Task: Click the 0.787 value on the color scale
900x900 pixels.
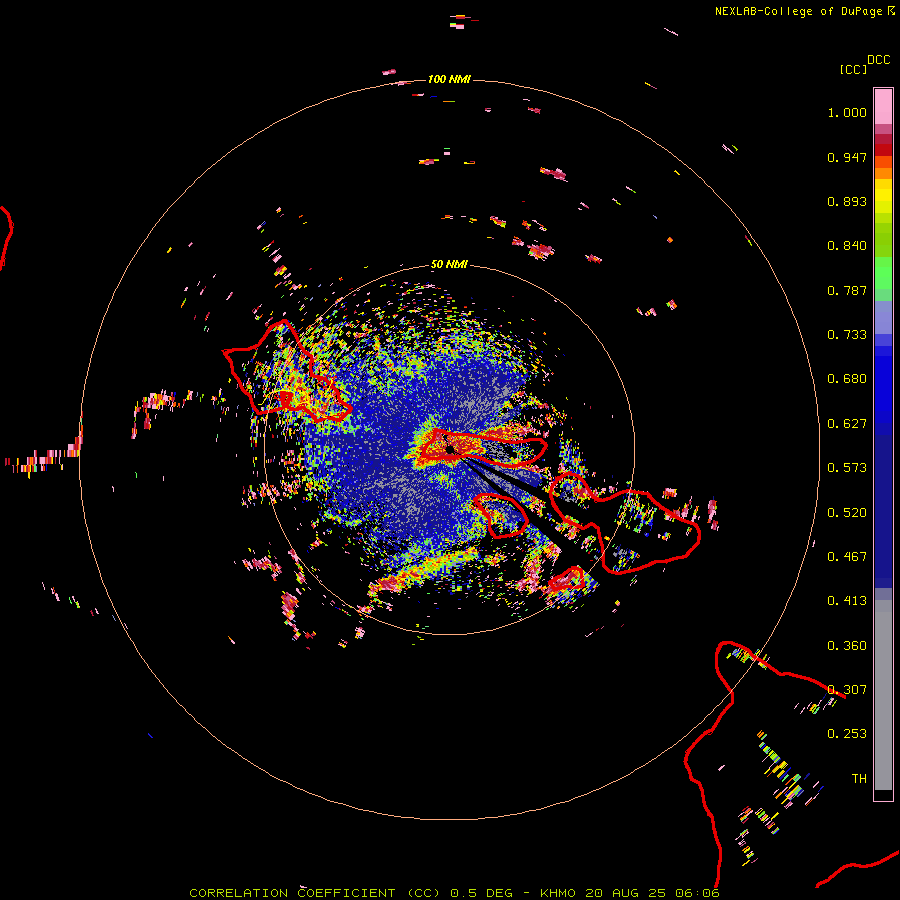Action: point(847,290)
